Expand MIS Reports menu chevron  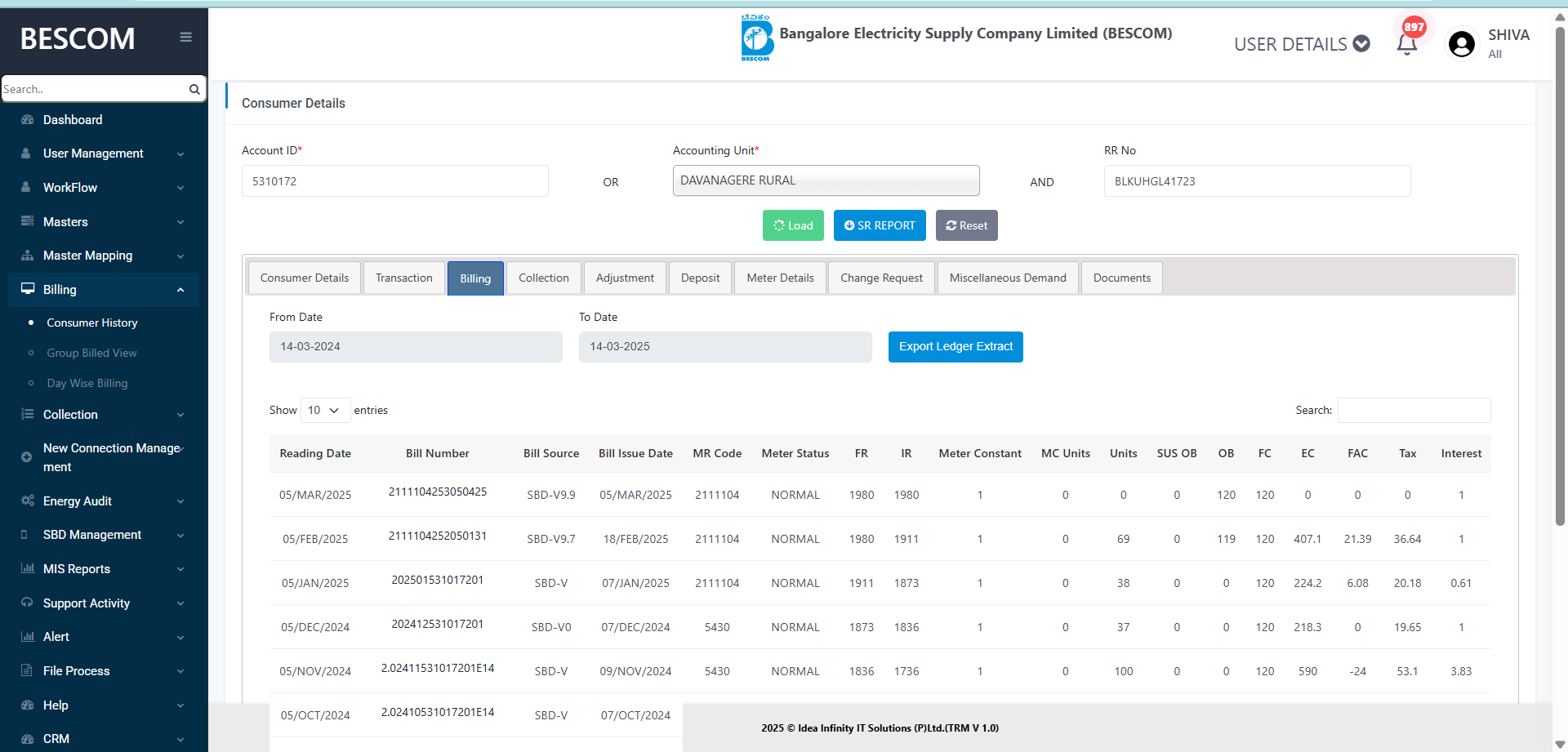point(180,569)
